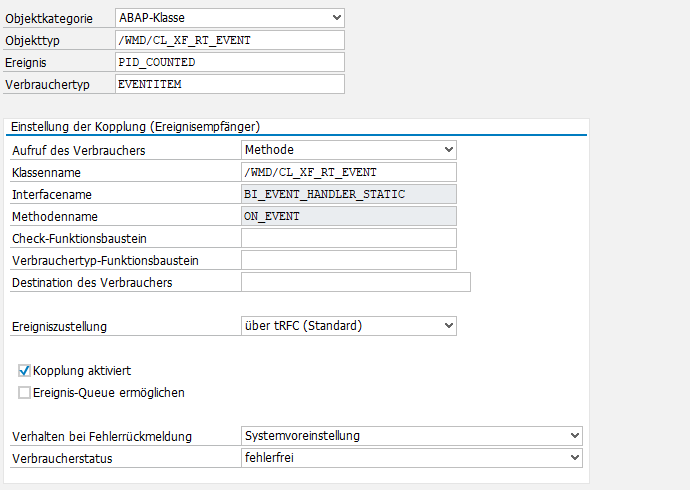Open the Ereigniszustellung dropdown
The height and width of the screenshot is (490, 690).
pos(349,326)
